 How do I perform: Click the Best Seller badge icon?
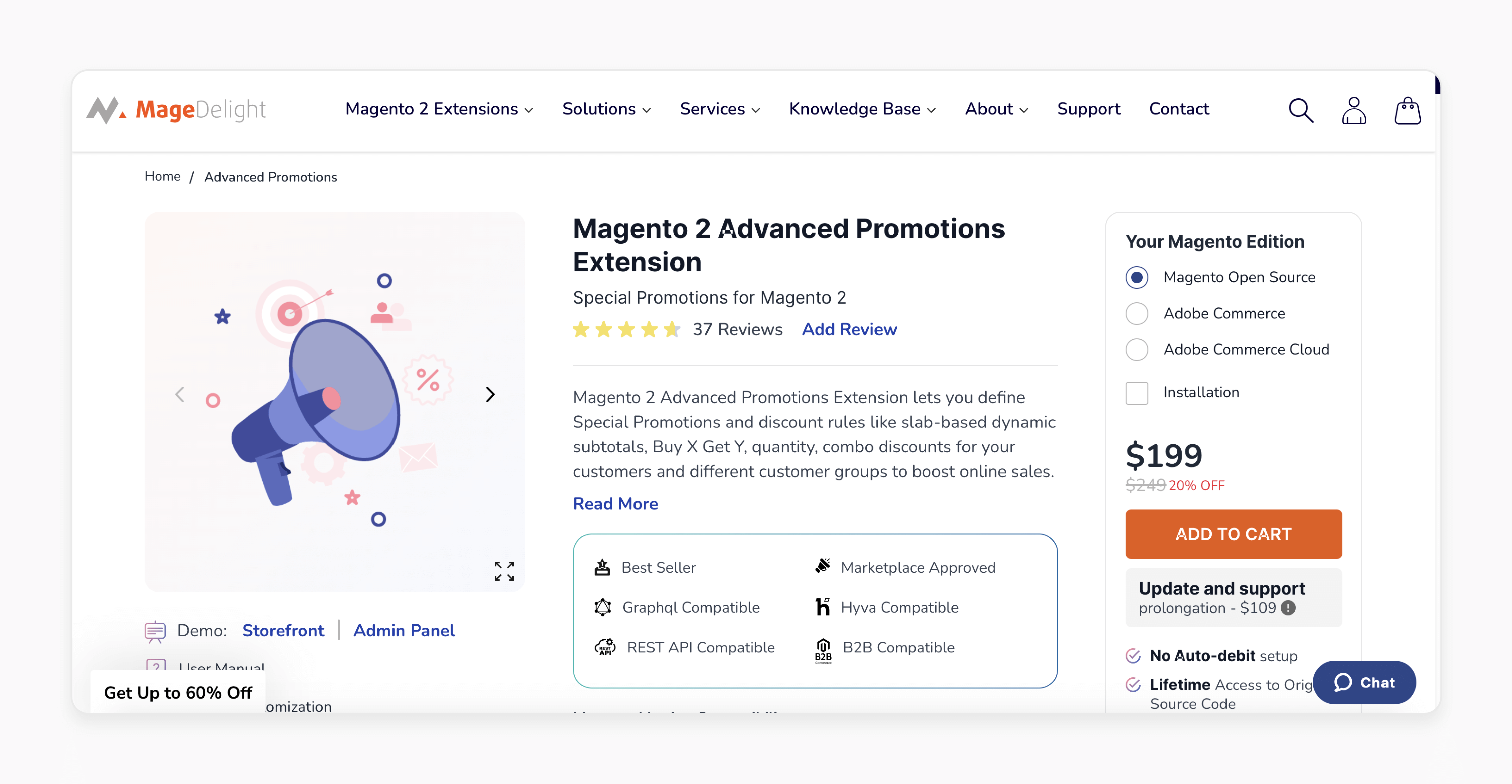(x=602, y=567)
